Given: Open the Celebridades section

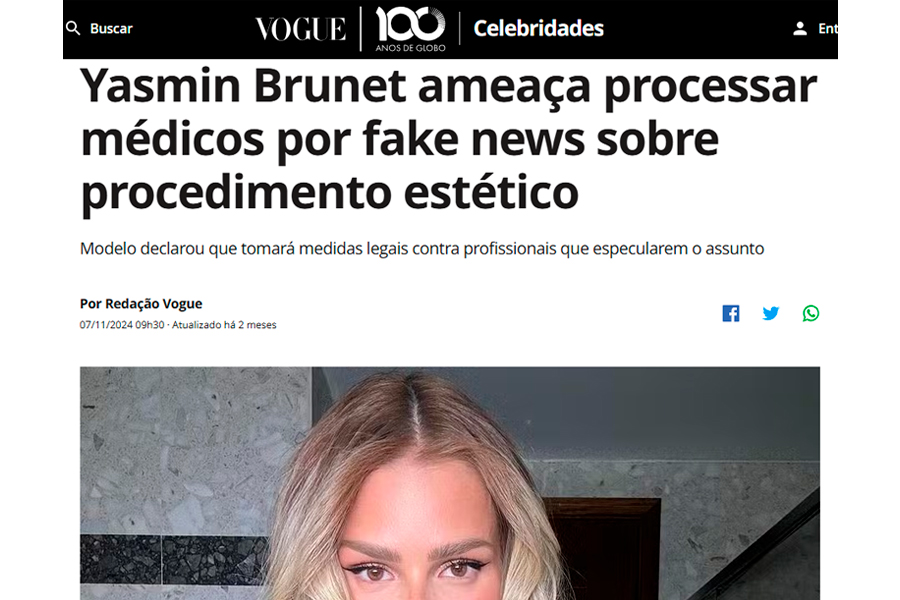Looking at the screenshot, I should pyautogui.click(x=538, y=28).
